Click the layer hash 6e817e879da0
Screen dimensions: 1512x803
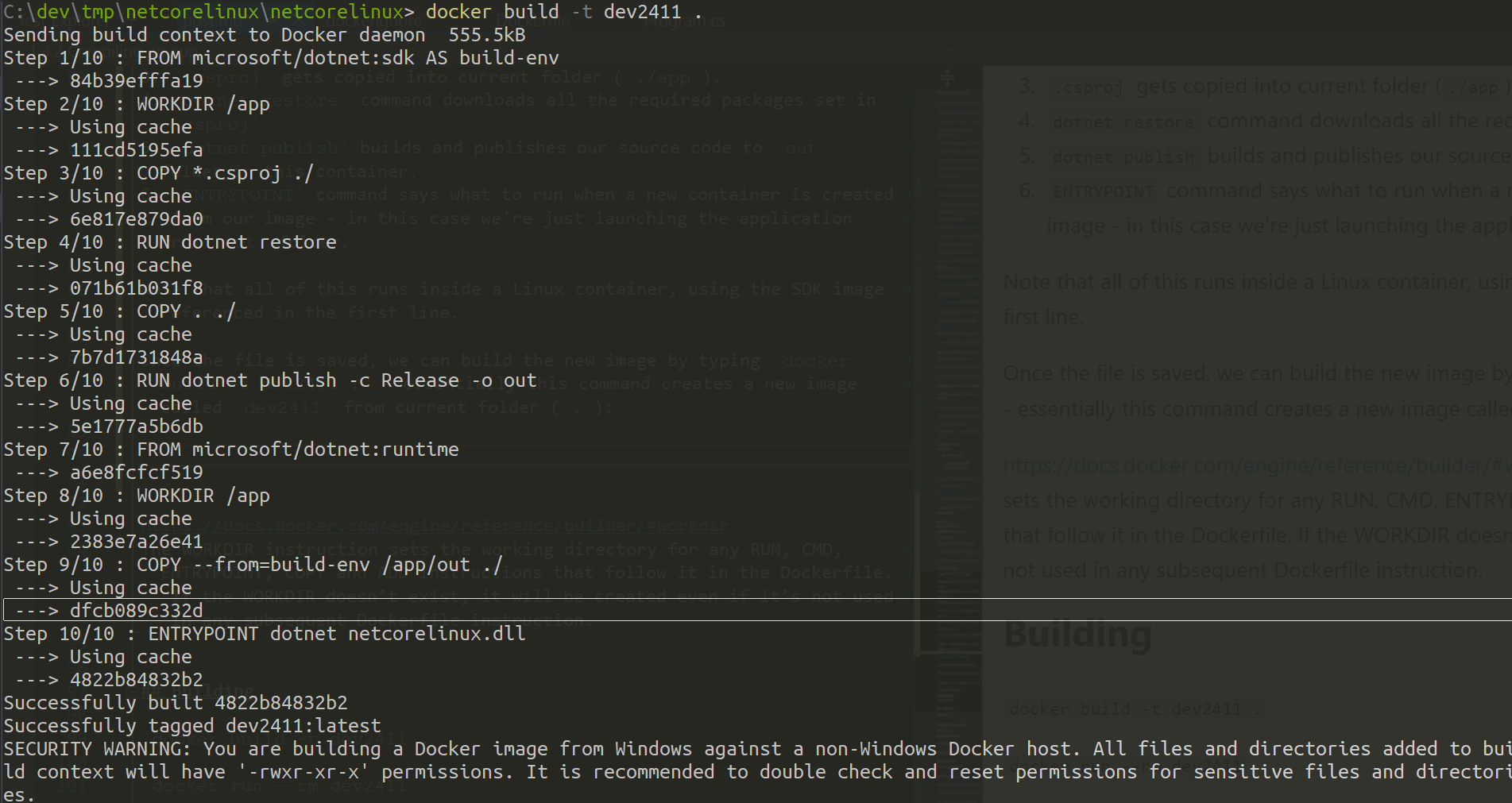click(x=136, y=219)
